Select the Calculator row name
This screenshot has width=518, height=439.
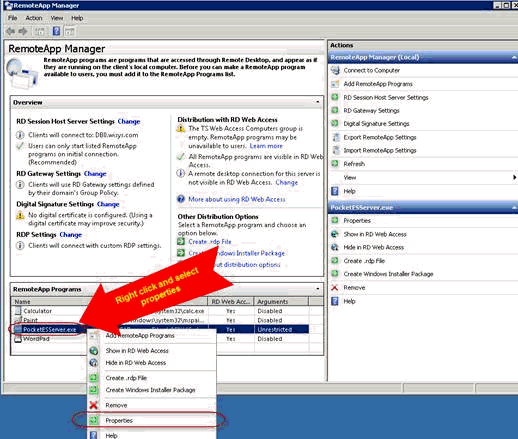[x=37, y=311]
